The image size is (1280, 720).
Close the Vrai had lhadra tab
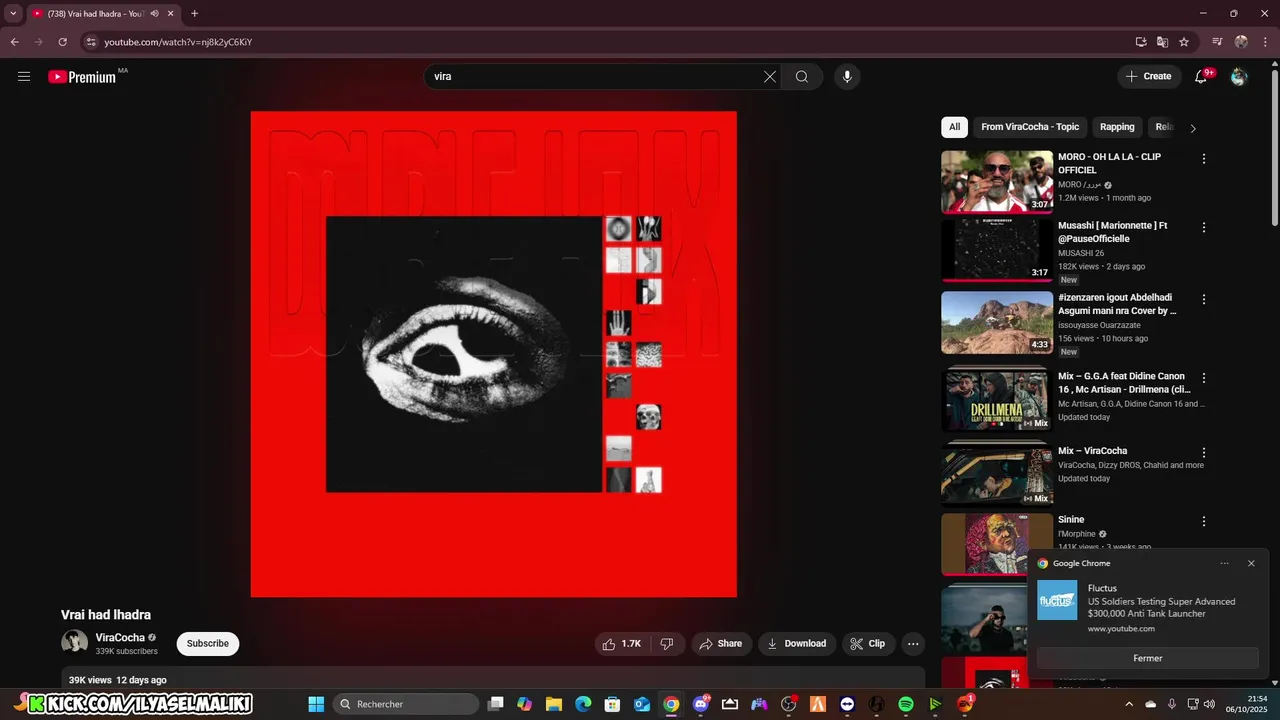[x=171, y=14]
